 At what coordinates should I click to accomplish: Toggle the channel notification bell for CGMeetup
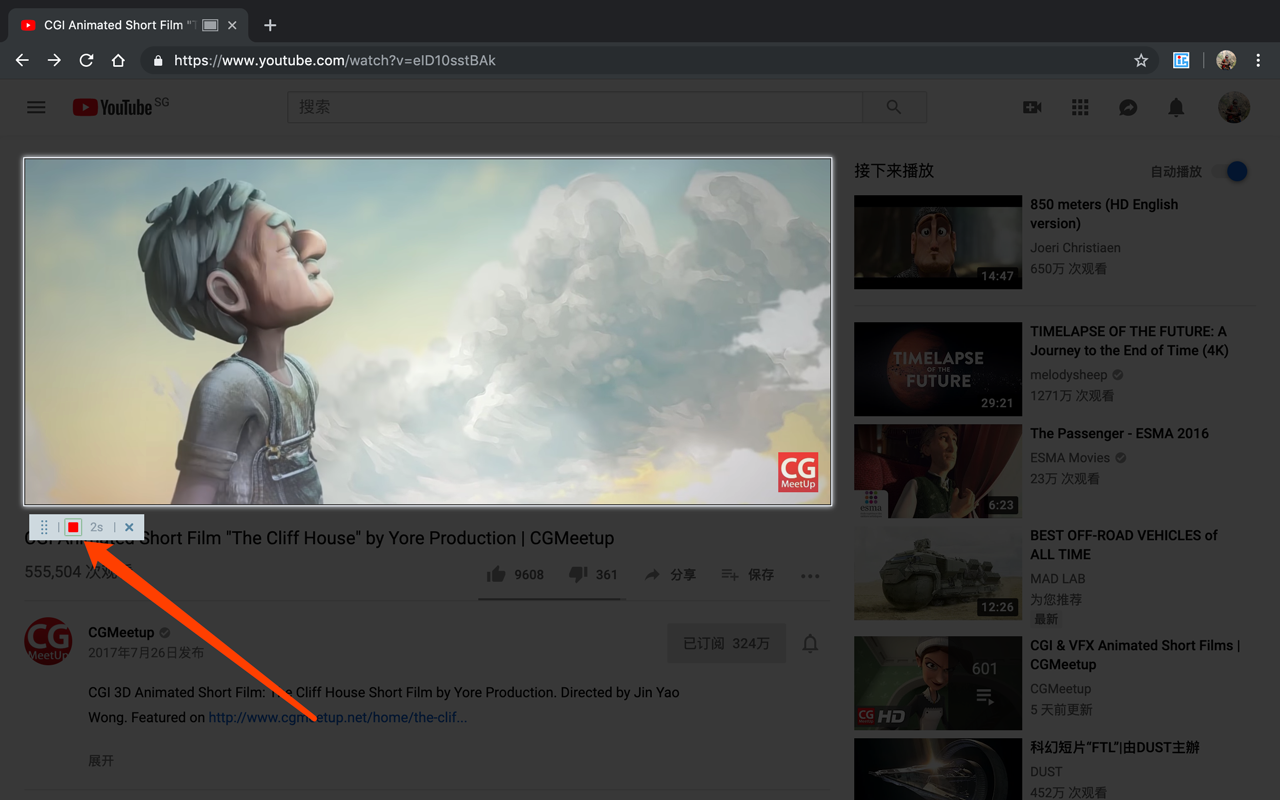[x=810, y=644]
